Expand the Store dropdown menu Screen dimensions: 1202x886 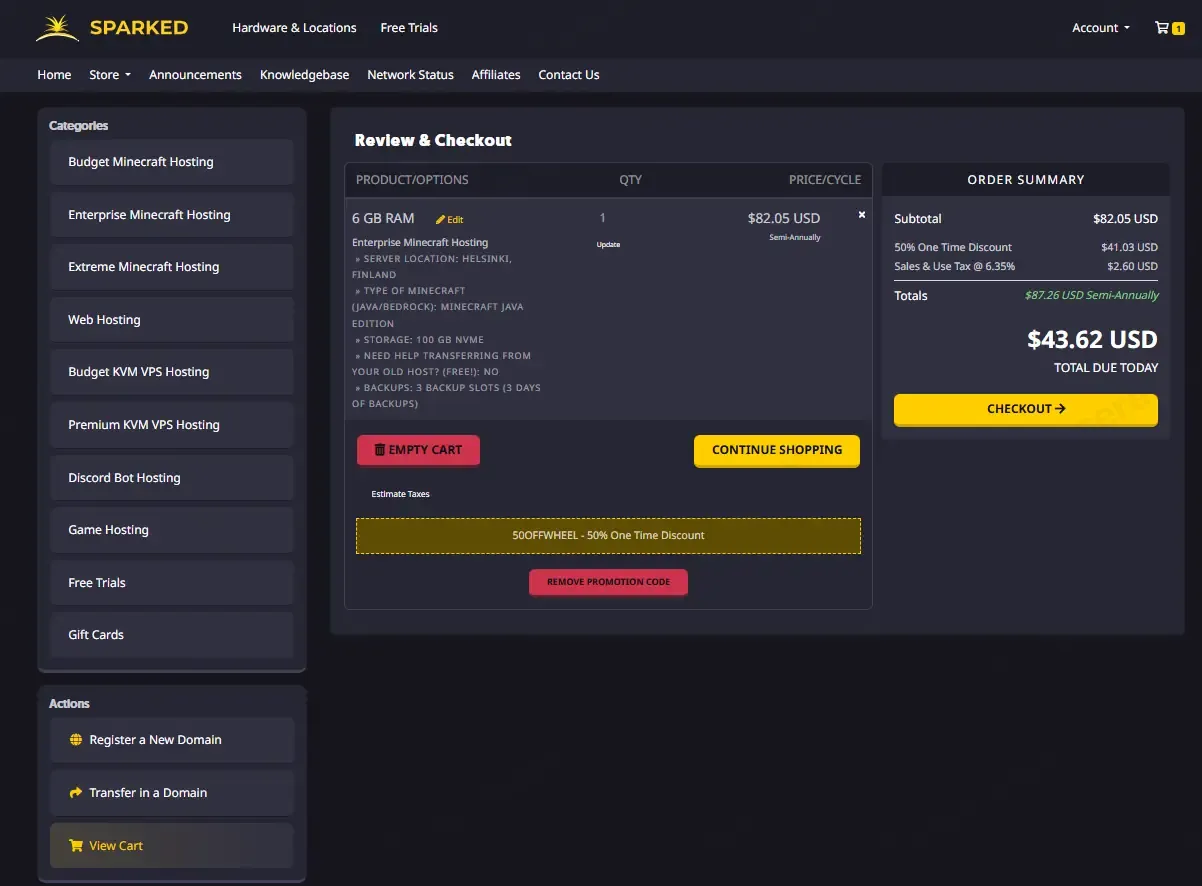pyautogui.click(x=110, y=75)
